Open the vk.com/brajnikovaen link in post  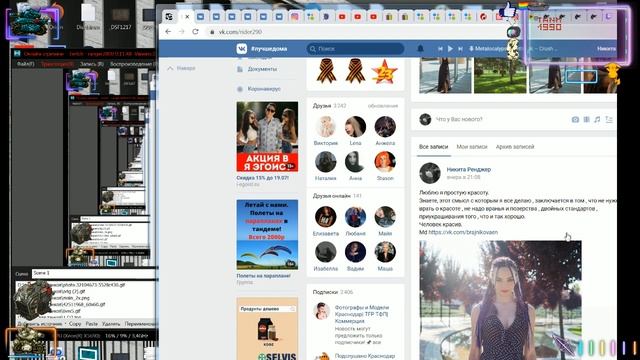tap(463, 232)
